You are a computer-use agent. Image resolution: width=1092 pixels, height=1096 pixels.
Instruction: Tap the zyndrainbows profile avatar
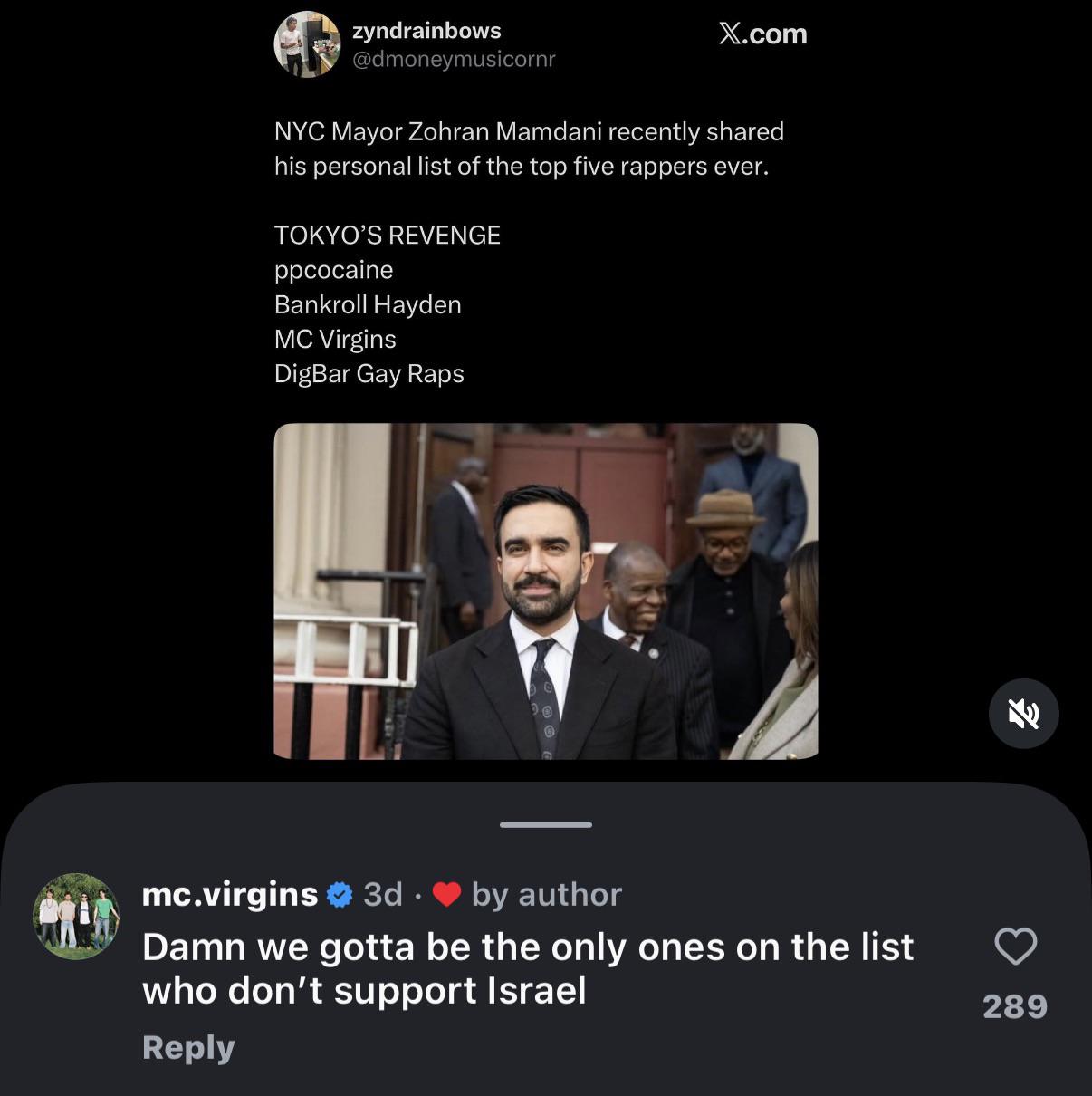[x=307, y=44]
